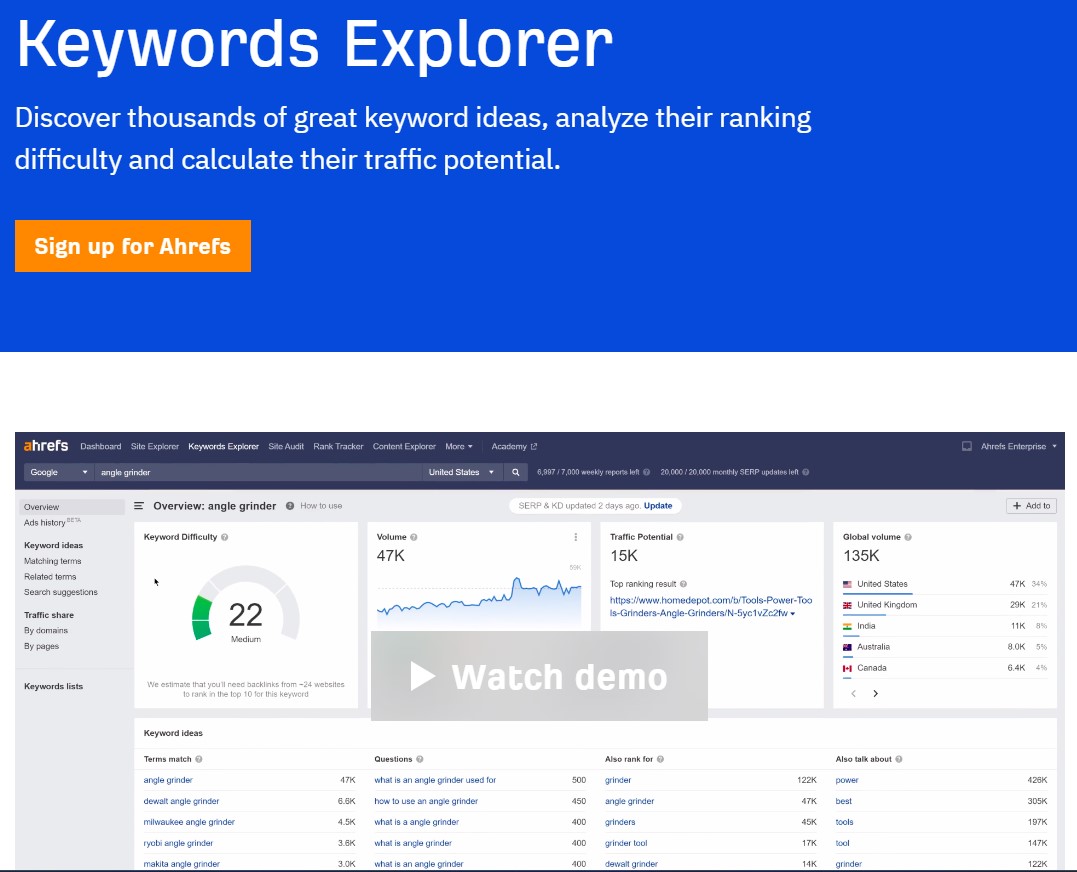Open dewalt angle grinder keyword link

[181, 801]
